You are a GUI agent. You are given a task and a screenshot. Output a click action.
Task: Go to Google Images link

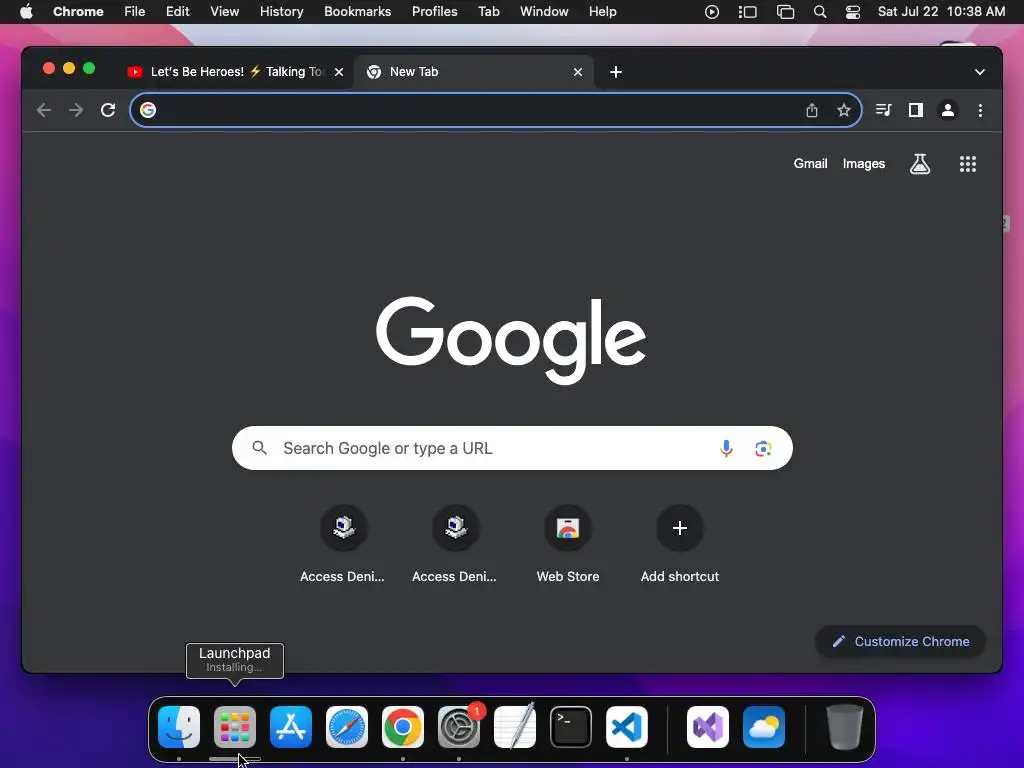(863, 164)
